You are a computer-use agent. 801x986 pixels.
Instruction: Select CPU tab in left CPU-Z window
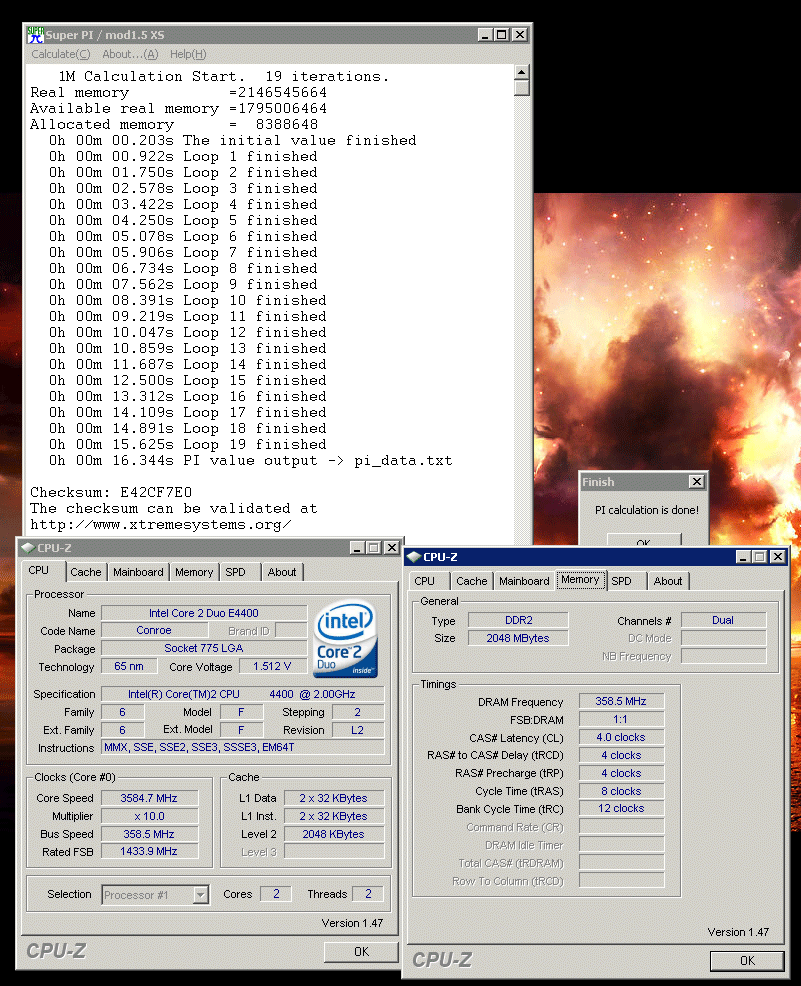click(x=38, y=570)
